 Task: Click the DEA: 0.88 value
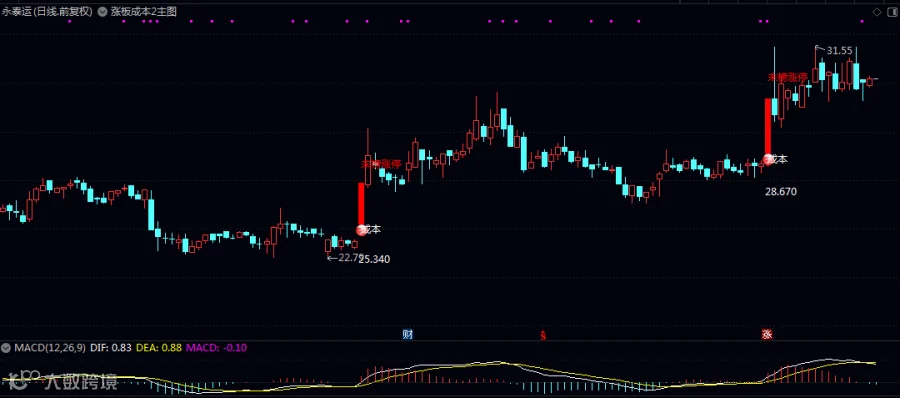coord(159,348)
